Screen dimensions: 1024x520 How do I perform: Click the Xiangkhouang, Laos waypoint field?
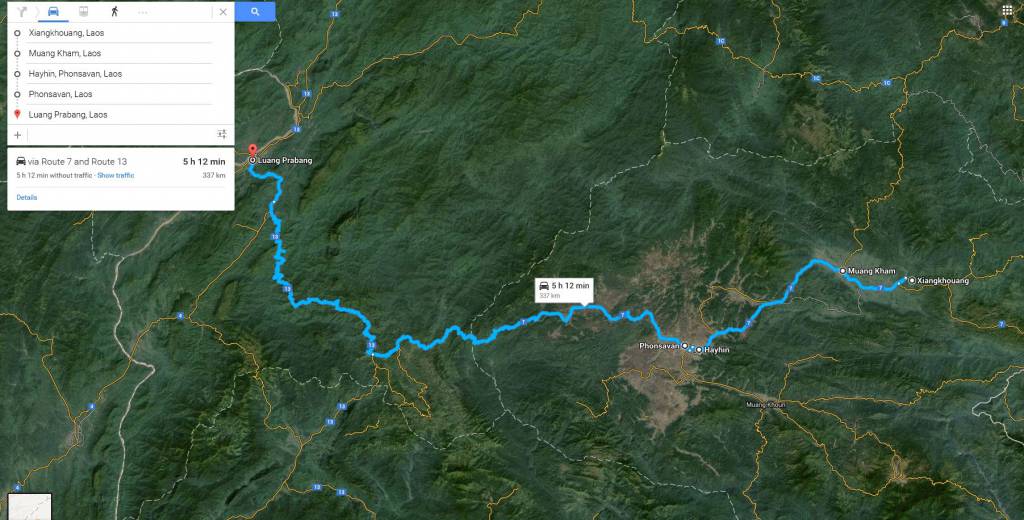[x=120, y=33]
